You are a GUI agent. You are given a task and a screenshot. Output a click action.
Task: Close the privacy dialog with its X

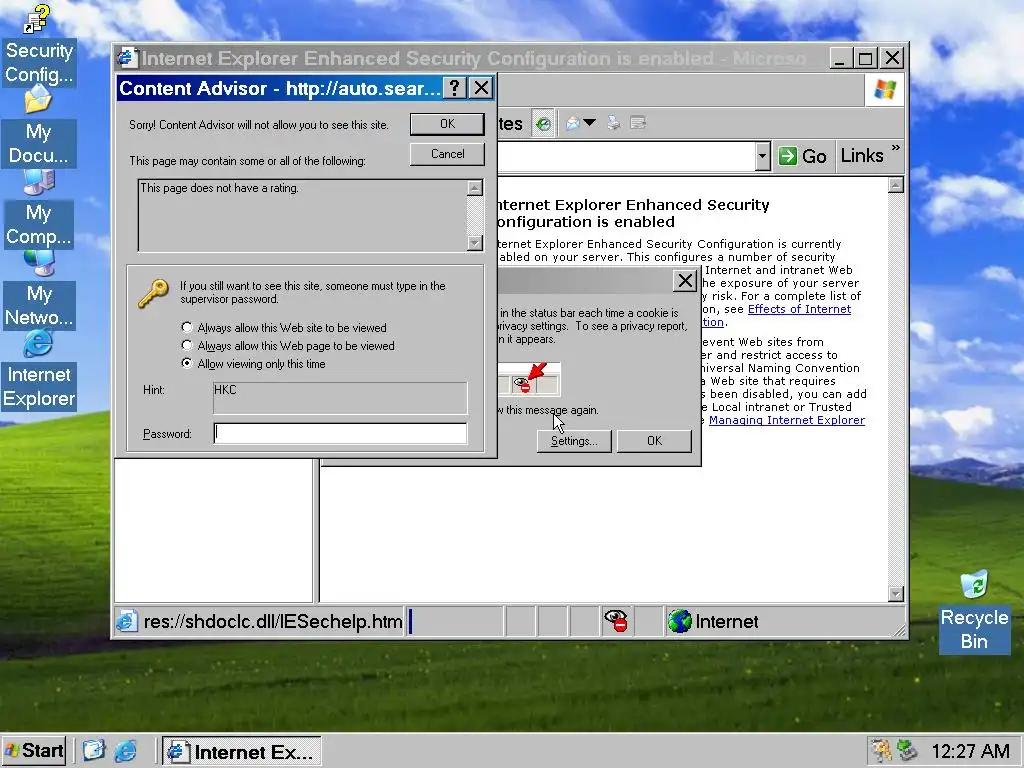(685, 281)
